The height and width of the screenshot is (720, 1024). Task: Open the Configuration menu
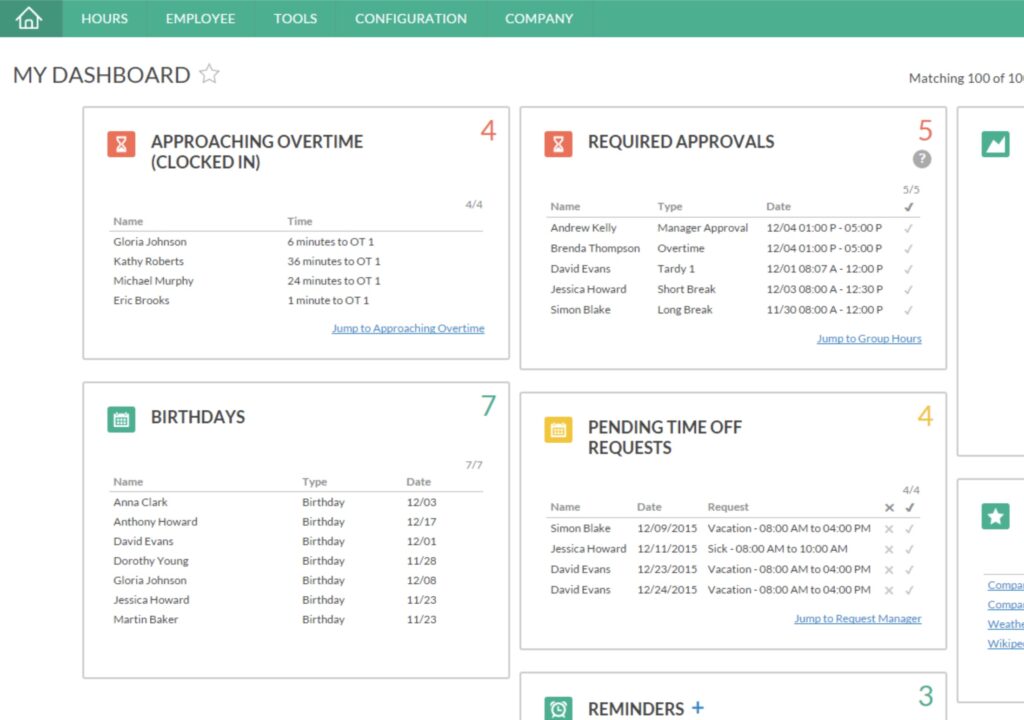pyautogui.click(x=411, y=18)
